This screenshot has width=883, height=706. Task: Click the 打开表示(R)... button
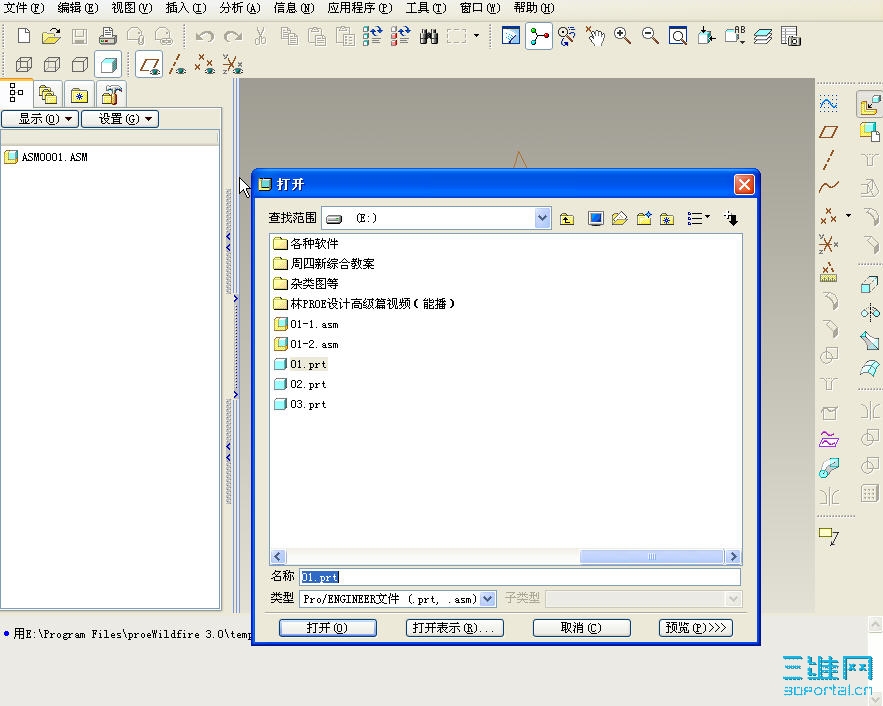(x=454, y=628)
